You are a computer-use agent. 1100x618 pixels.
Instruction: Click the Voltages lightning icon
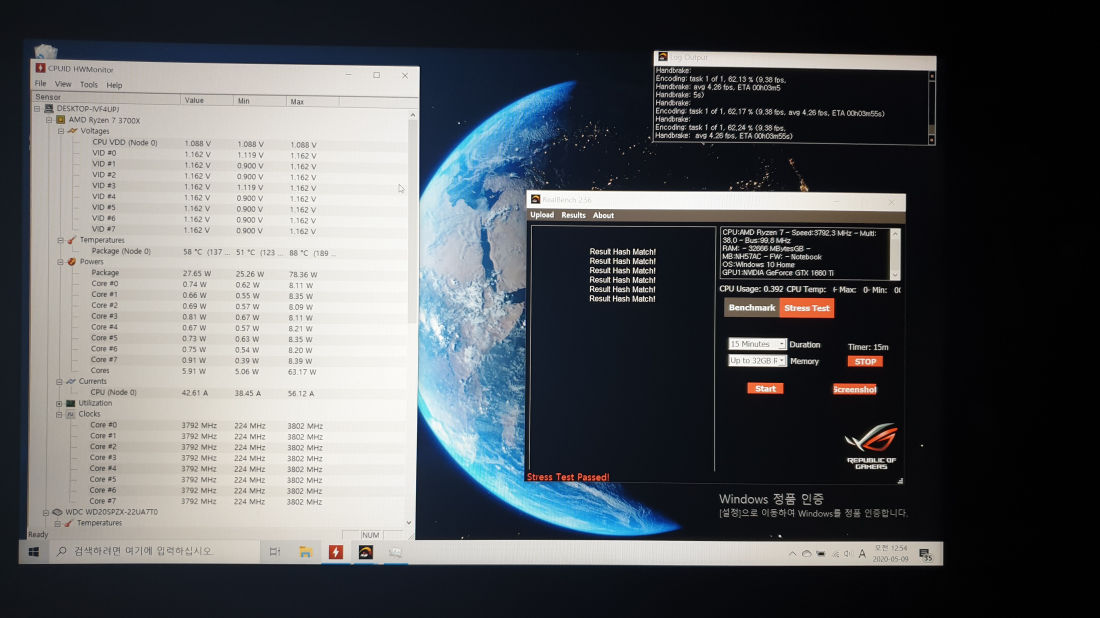(x=72, y=131)
